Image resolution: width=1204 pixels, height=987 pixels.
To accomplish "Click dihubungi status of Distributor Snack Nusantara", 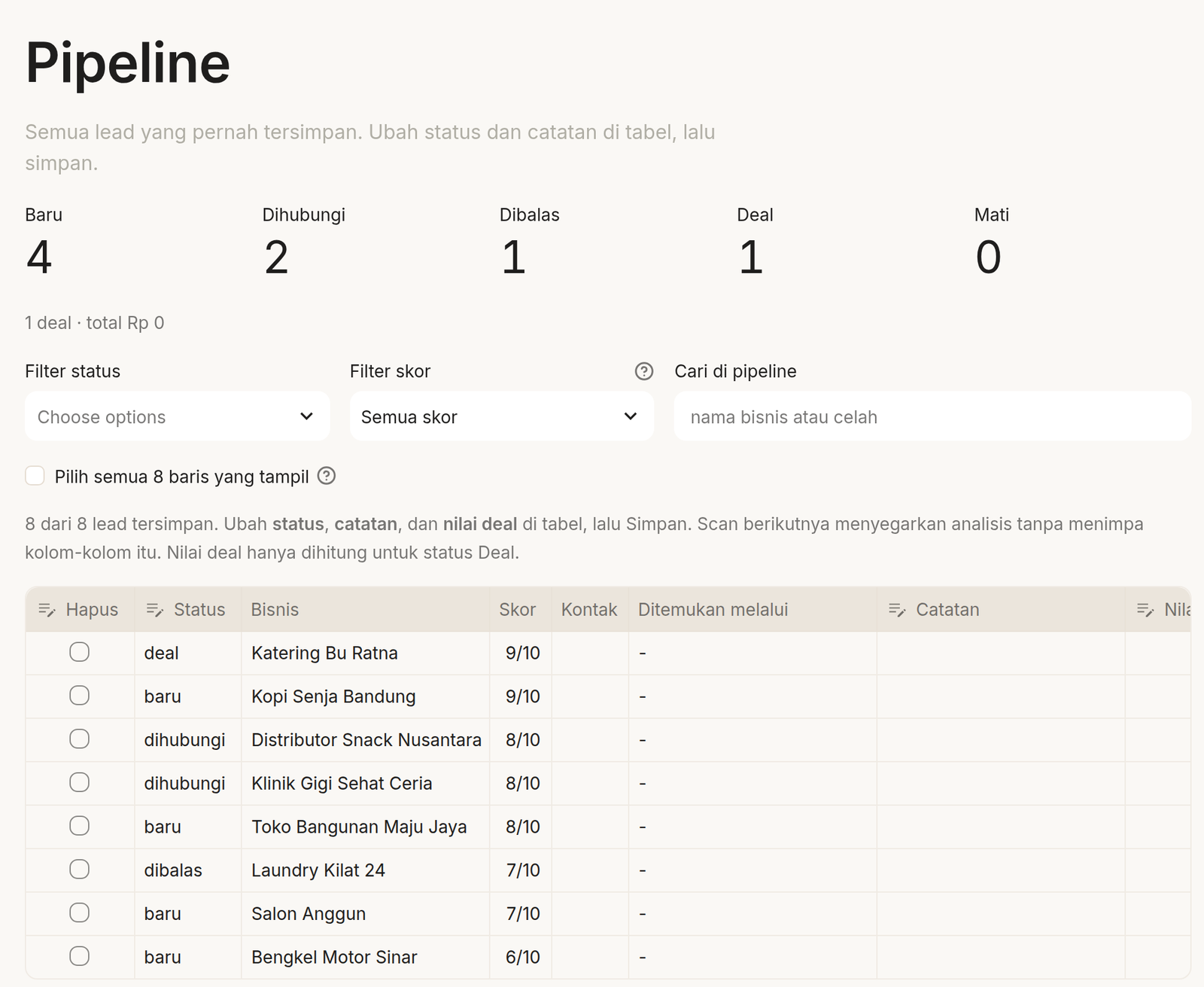I will click(x=188, y=740).
